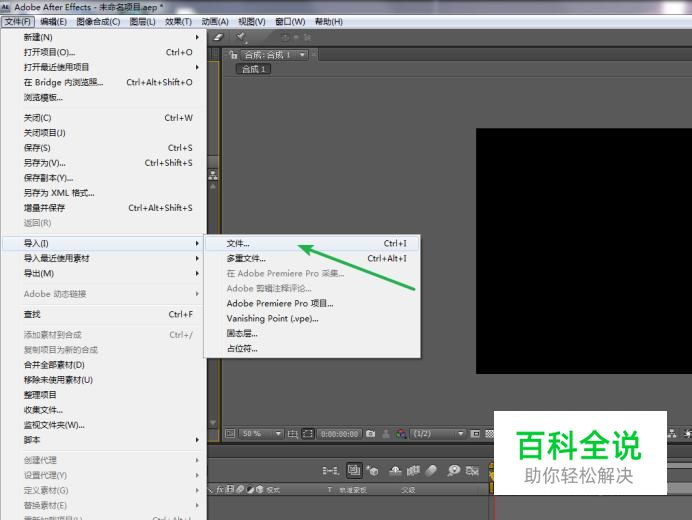
Task: Open the project flowchart view icon
Action: [x=213, y=175]
